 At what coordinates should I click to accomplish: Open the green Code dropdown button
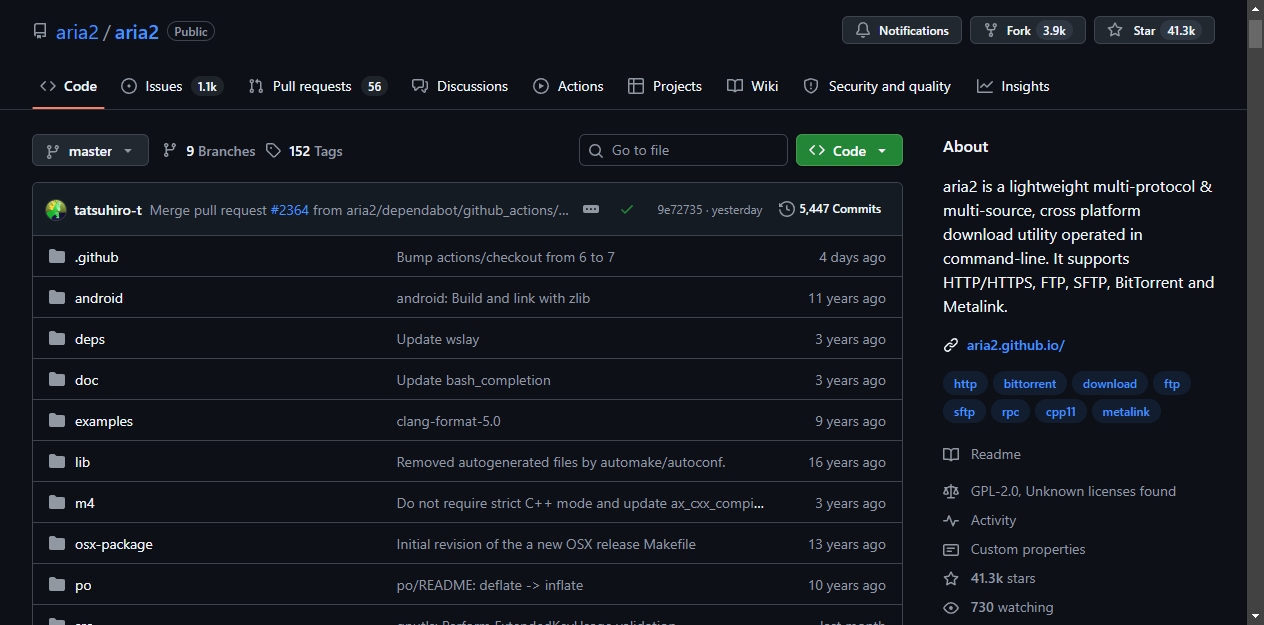(x=849, y=150)
